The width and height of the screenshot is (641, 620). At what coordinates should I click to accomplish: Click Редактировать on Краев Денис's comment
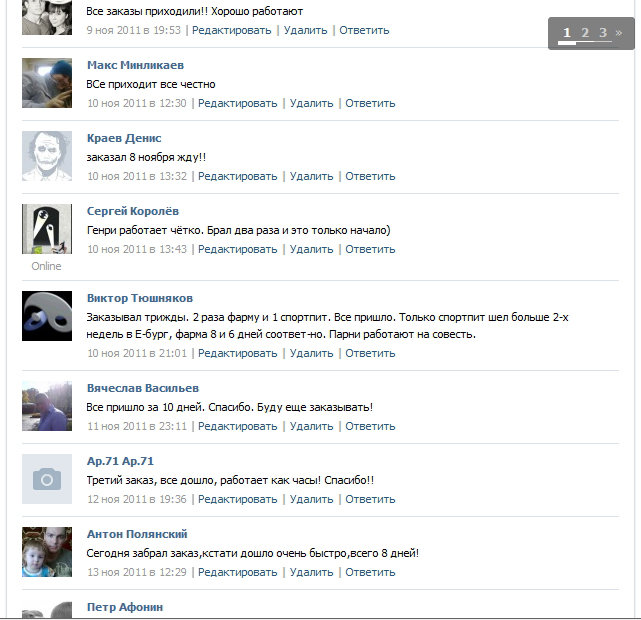238,176
